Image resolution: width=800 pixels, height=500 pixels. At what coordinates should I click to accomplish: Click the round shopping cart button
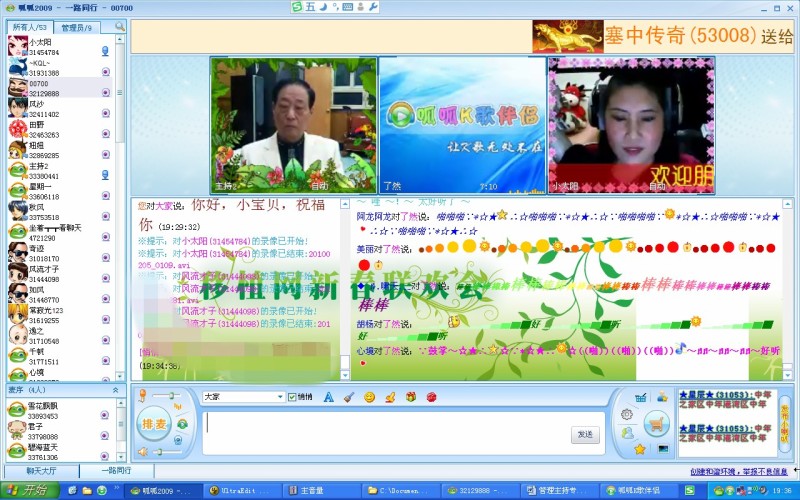pos(657,424)
